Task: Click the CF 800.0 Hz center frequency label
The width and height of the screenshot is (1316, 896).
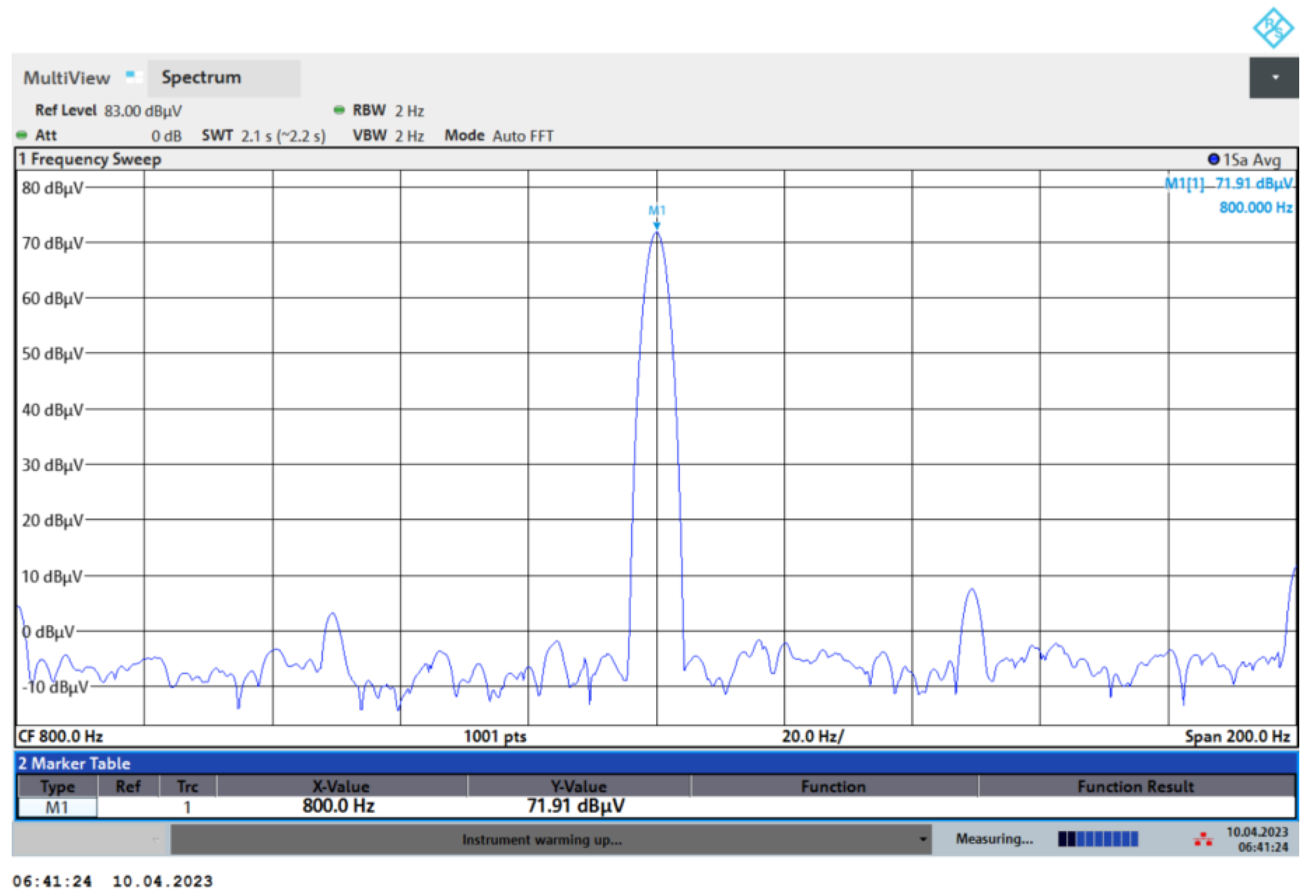Action: (61, 736)
